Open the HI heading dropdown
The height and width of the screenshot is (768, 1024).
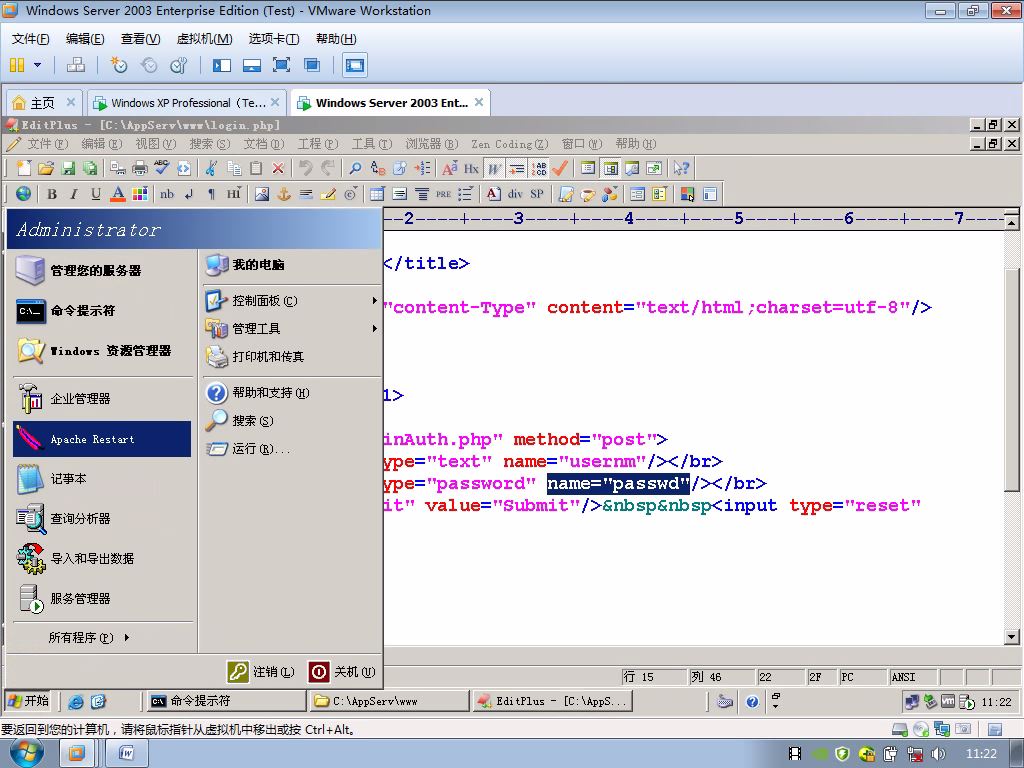pyautogui.click(x=234, y=194)
